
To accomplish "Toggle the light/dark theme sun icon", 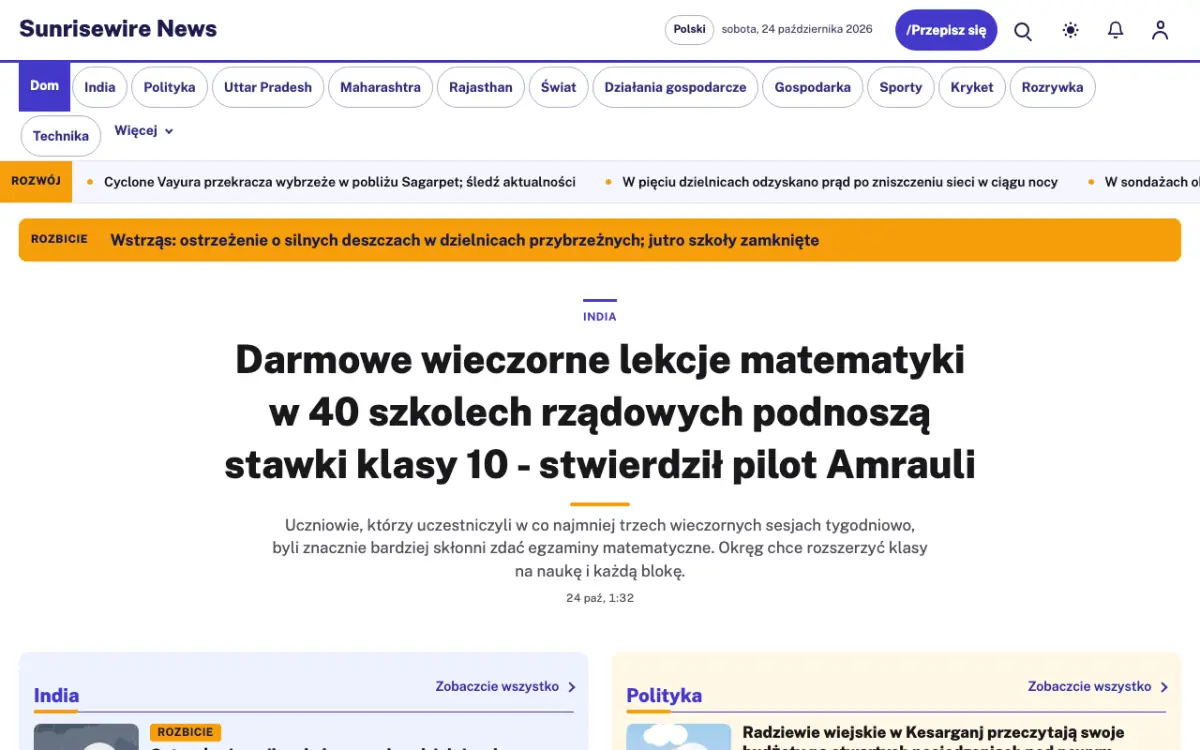I will point(1071,30).
